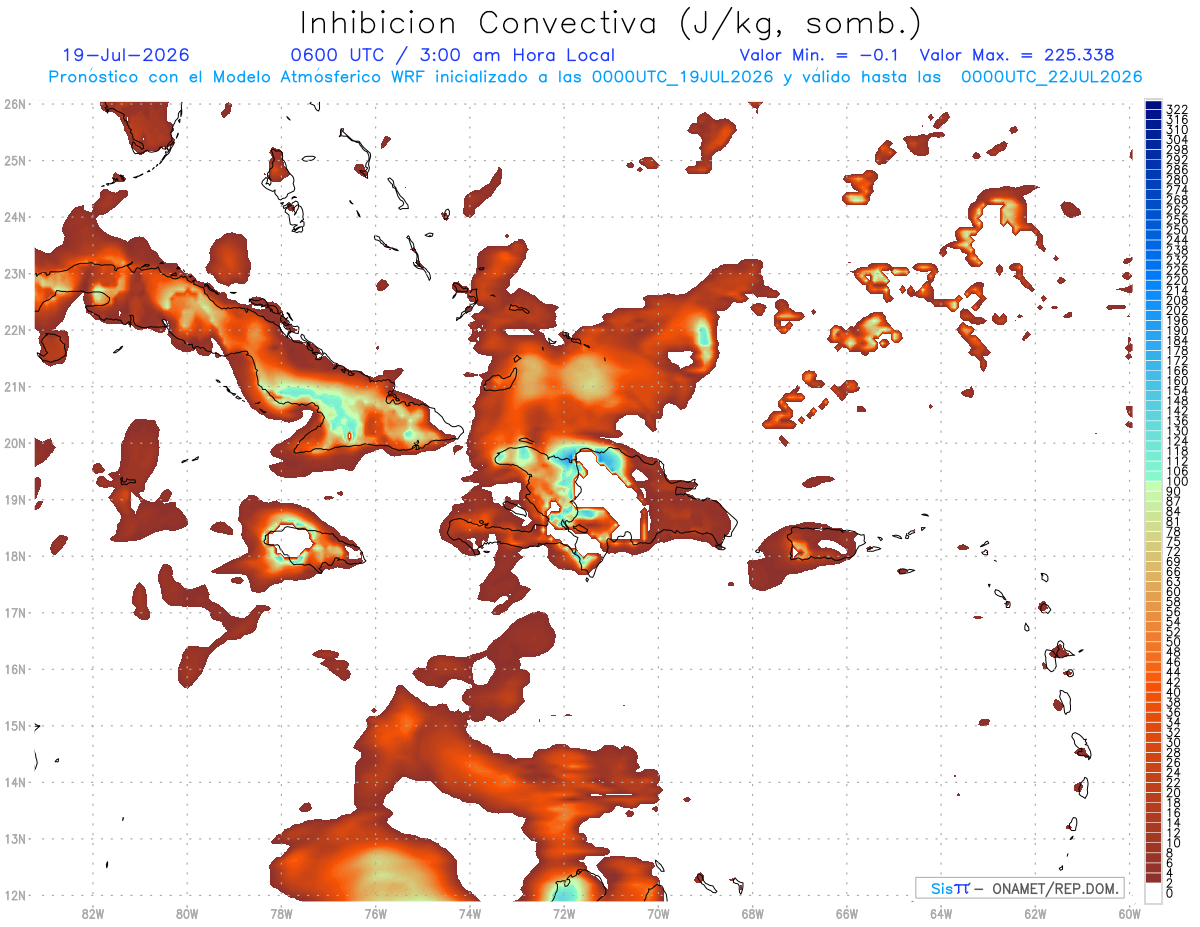Click the 24N latitude label
1200x927 pixels.
tap(14, 217)
